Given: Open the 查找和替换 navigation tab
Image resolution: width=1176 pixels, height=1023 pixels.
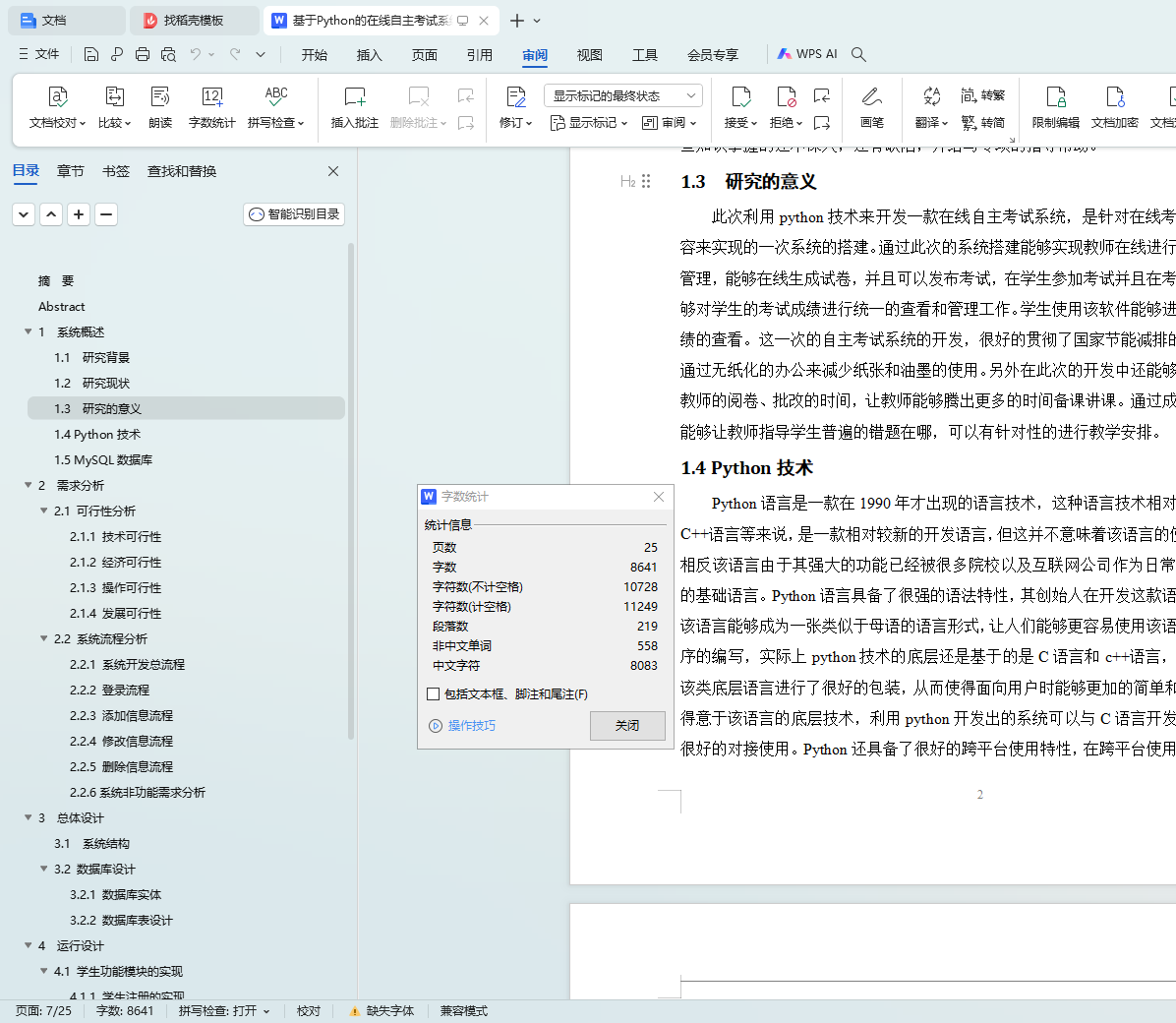Looking at the screenshot, I should (x=182, y=171).
